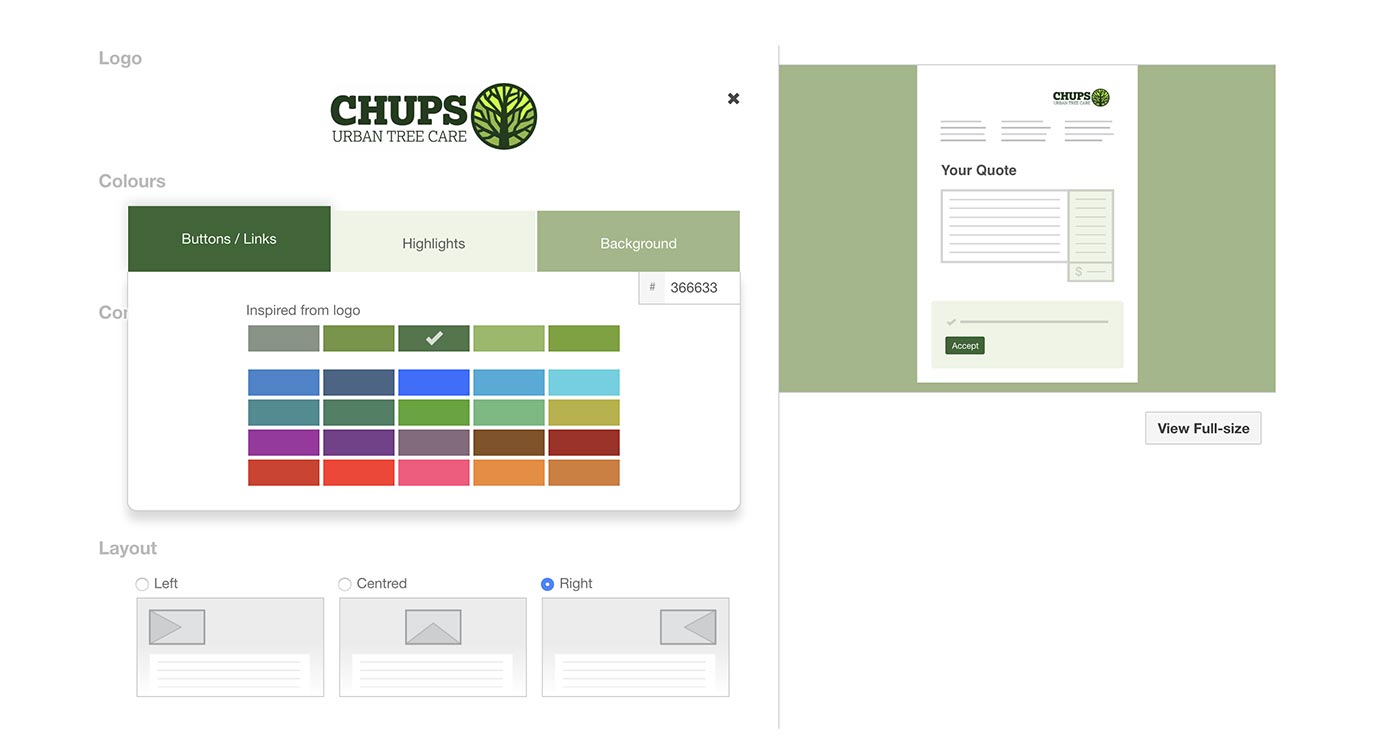1384x750 pixels.
Task: Choose the brown palette swatch
Action: click(509, 443)
